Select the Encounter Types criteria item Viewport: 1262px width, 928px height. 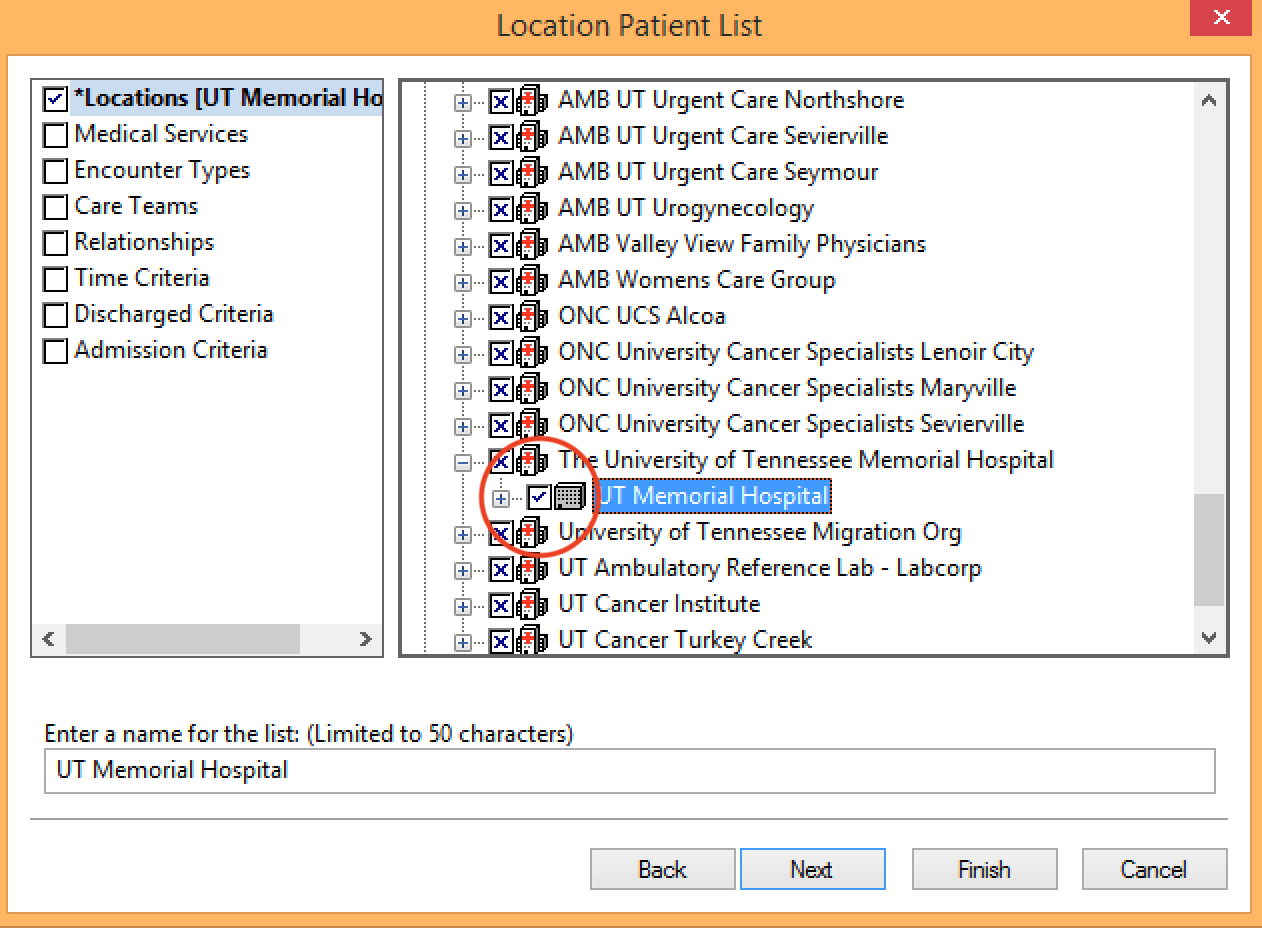pyautogui.click(x=162, y=171)
